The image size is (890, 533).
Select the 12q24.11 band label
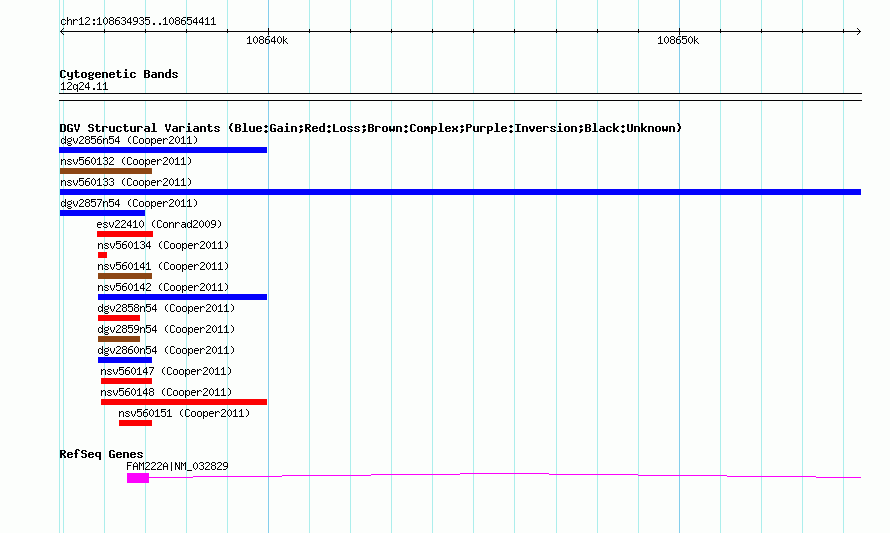(84, 86)
